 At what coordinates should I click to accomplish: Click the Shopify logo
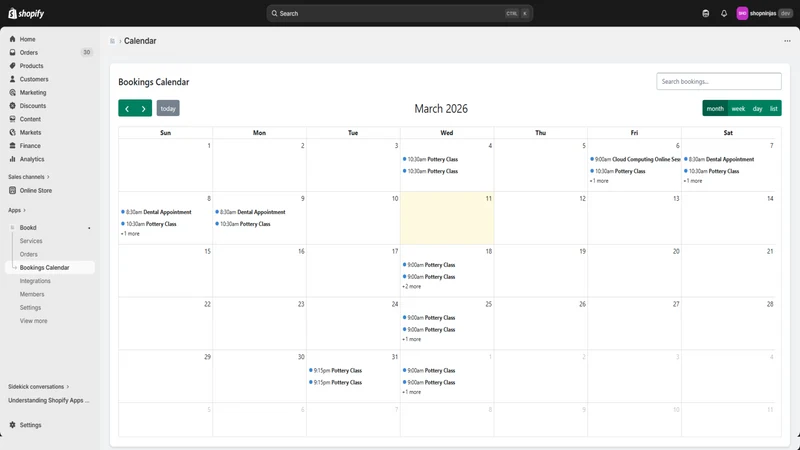[26, 13]
